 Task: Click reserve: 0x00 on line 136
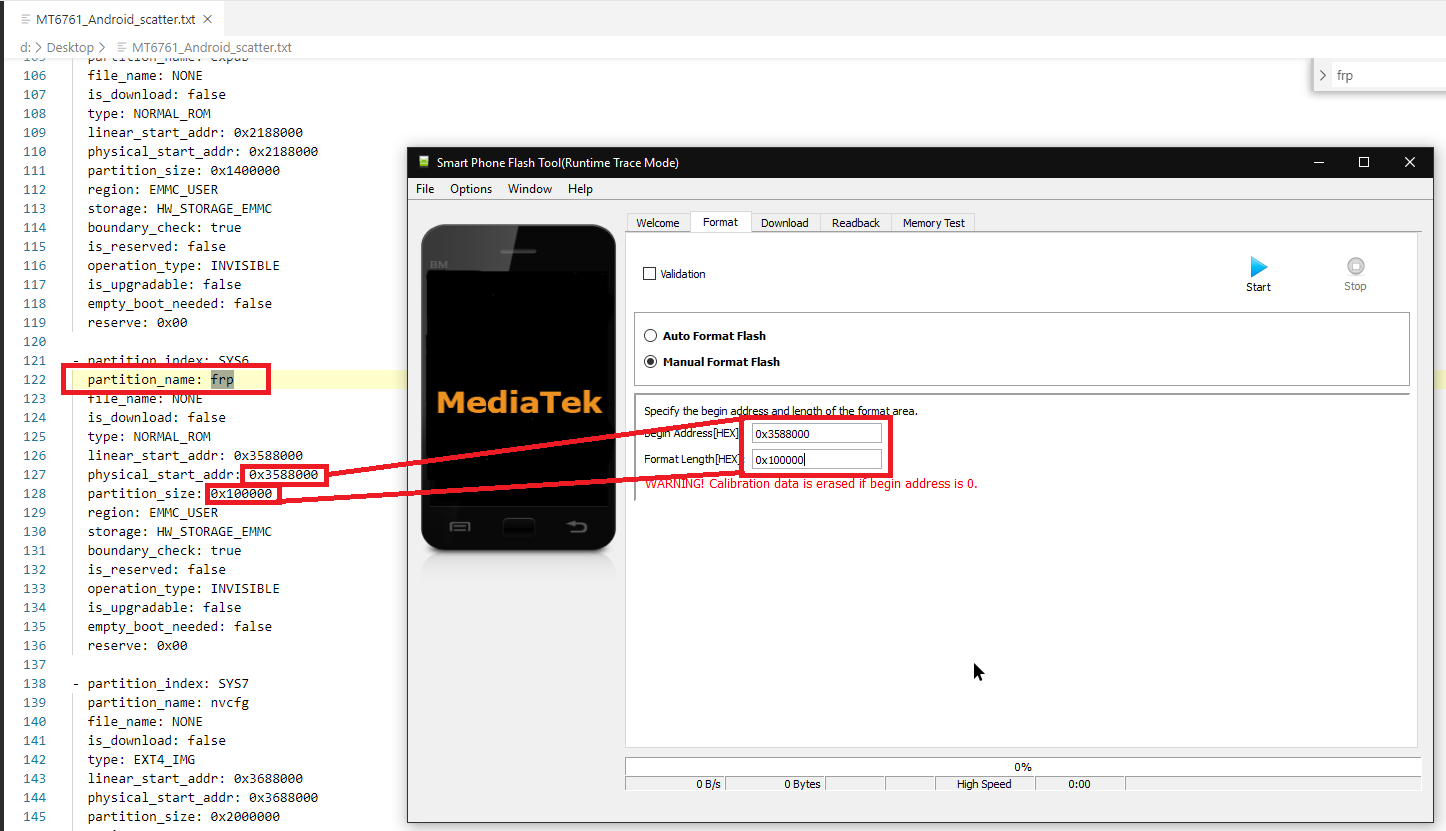coord(137,646)
